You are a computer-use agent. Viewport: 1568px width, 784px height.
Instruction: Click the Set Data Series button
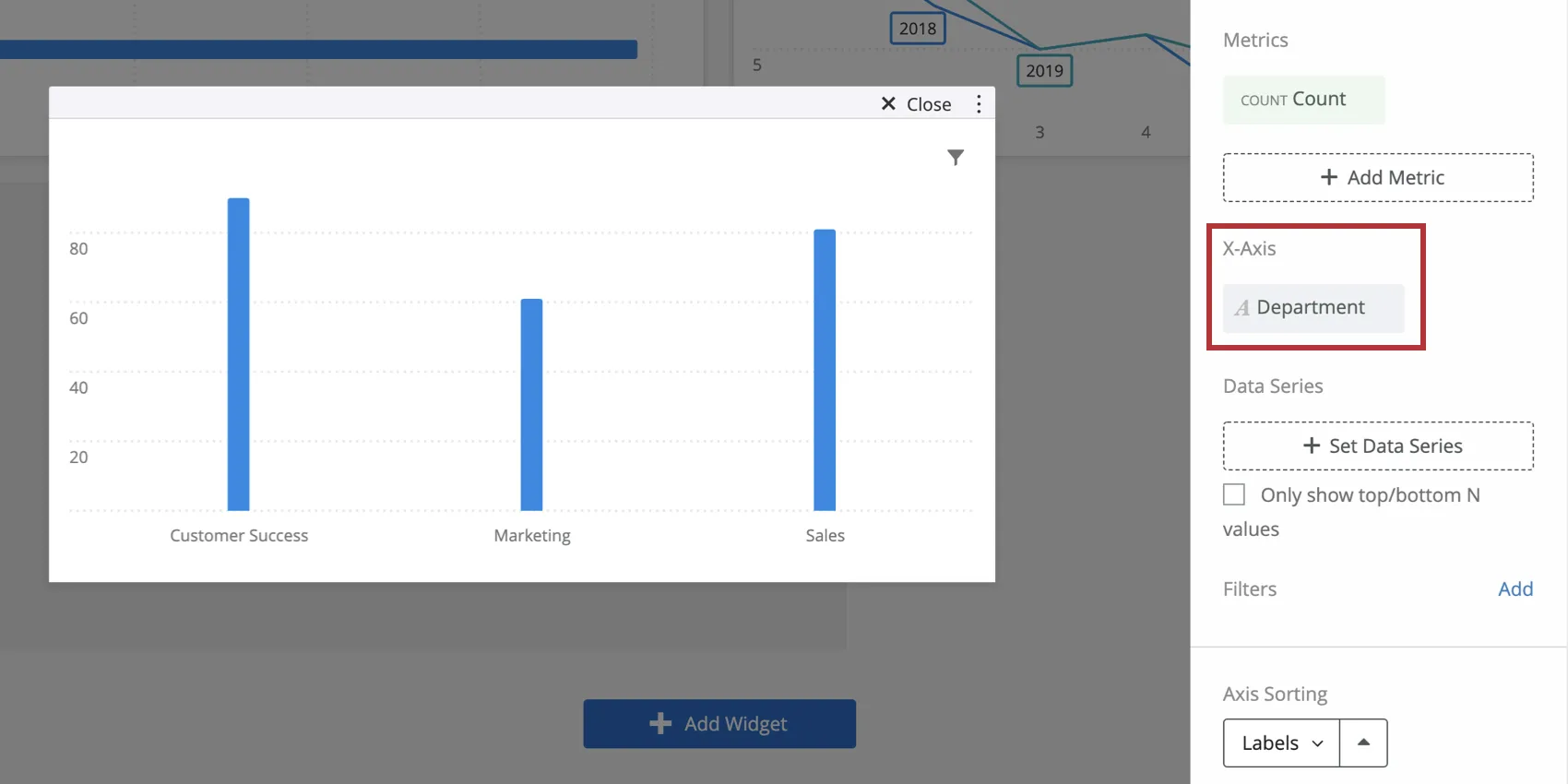[x=1378, y=445]
